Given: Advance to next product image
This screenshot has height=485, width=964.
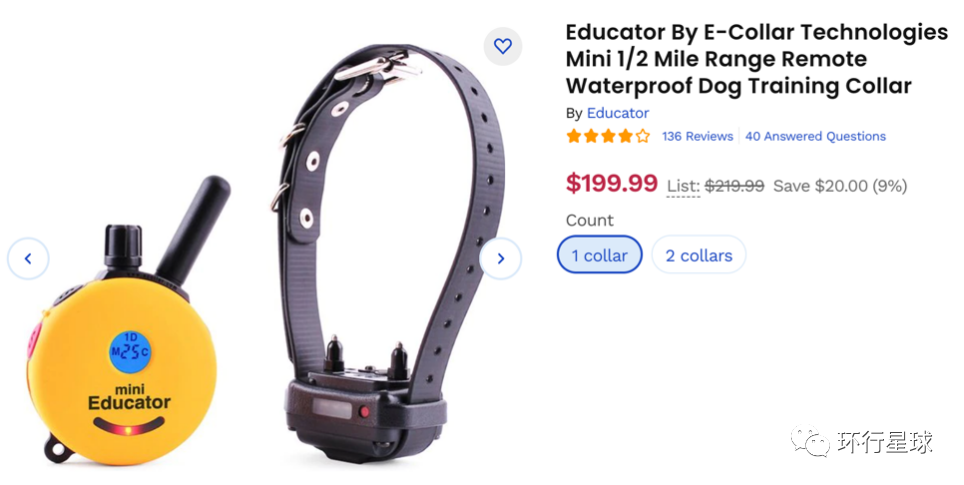Looking at the screenshot, I should (500, 259).
